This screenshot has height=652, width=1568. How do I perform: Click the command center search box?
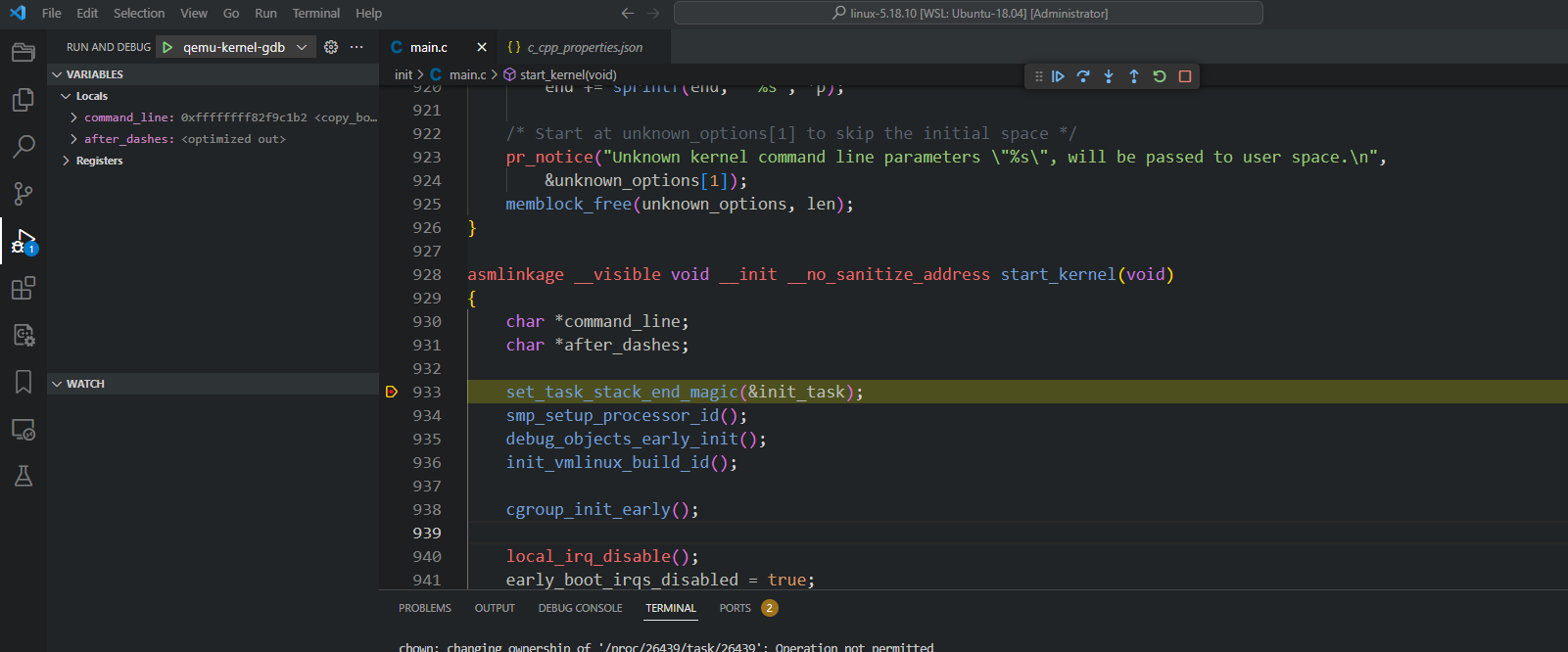[968, 13]
